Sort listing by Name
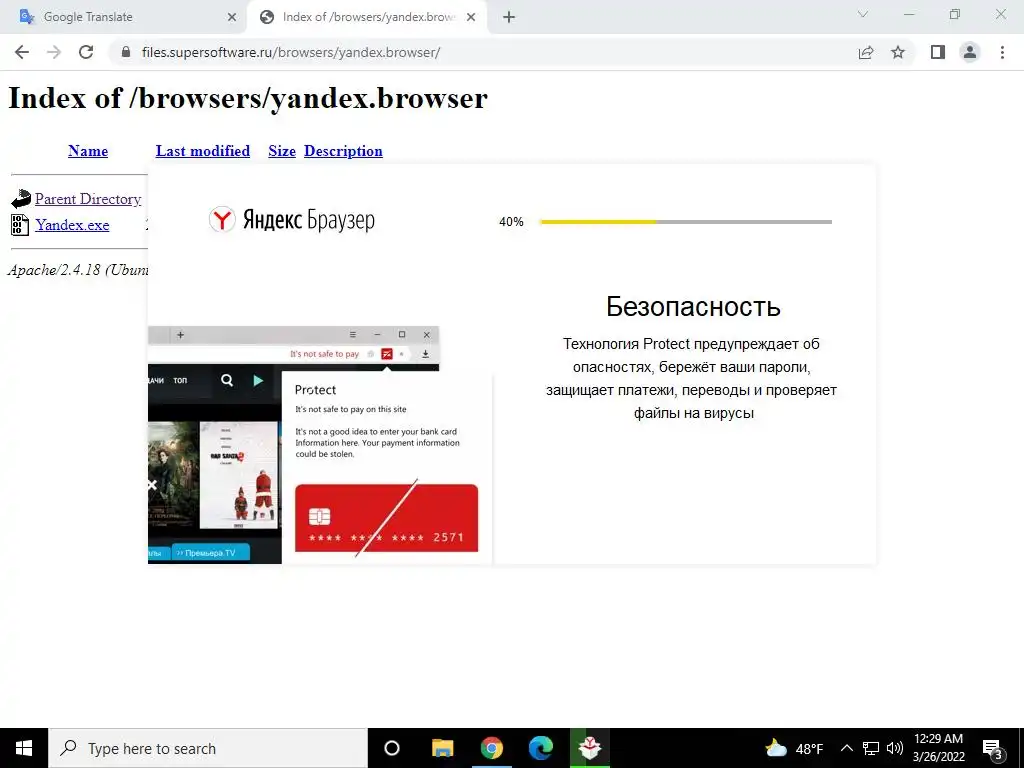Screen dimensions: 1024x768 coord(88,151)
